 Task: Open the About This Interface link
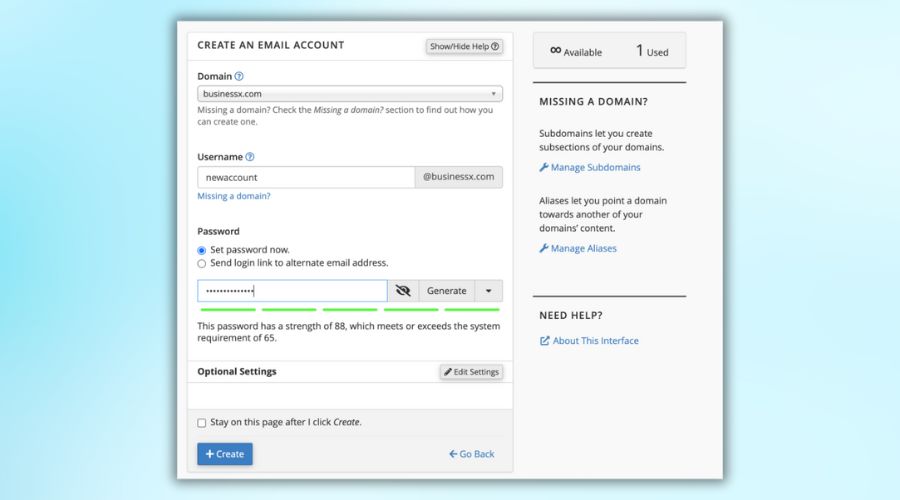(595, 340)
